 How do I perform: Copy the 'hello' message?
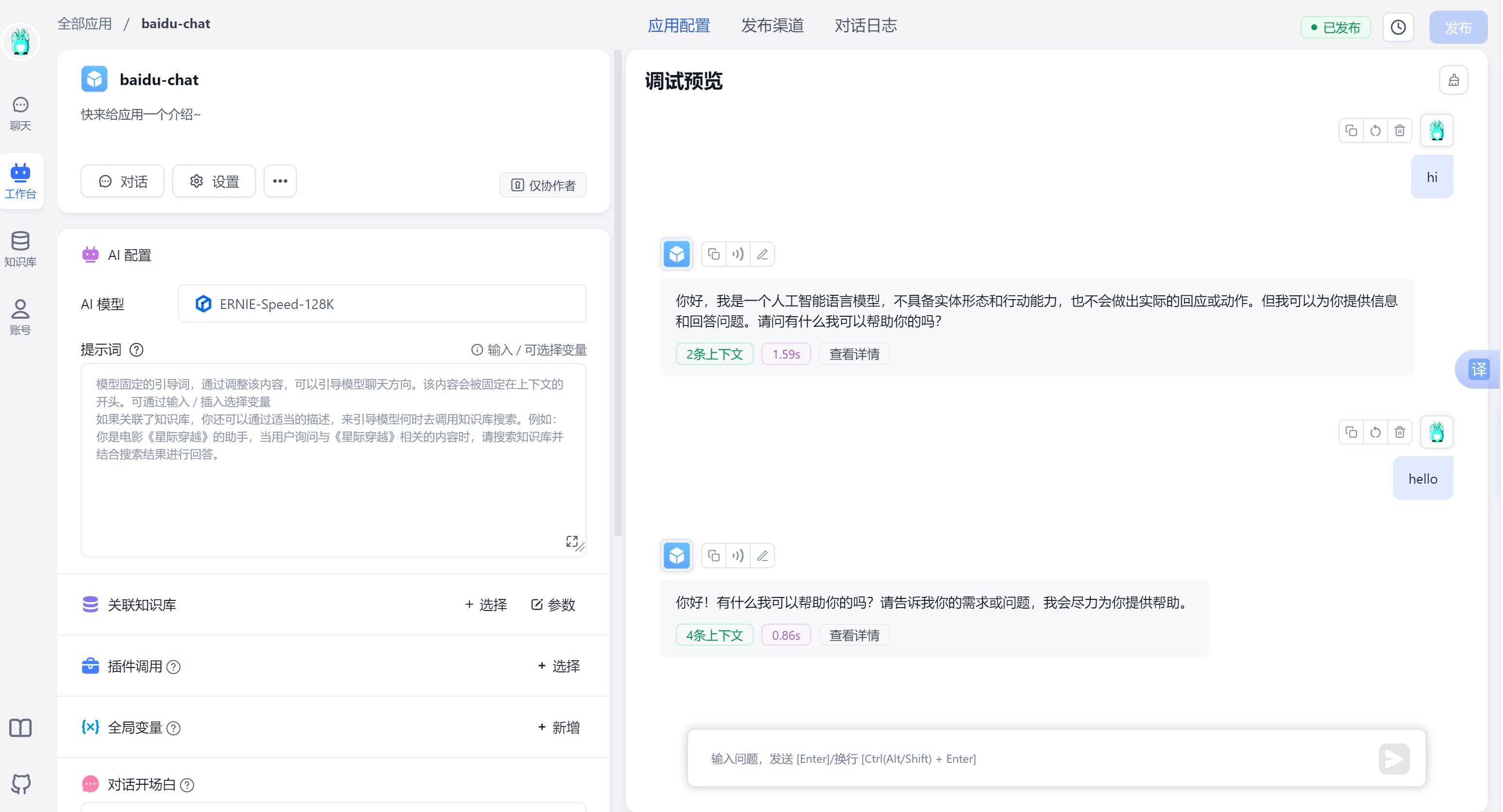pyautogui.click(x=1351, y=432)
